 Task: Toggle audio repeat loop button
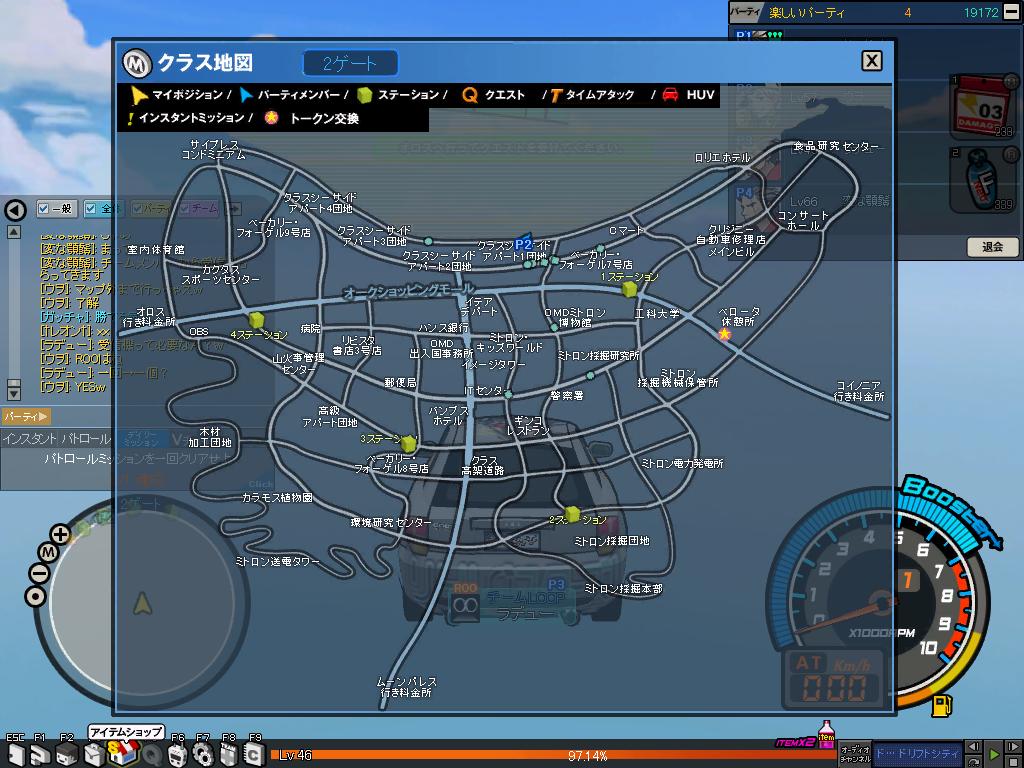click(974, 761)
